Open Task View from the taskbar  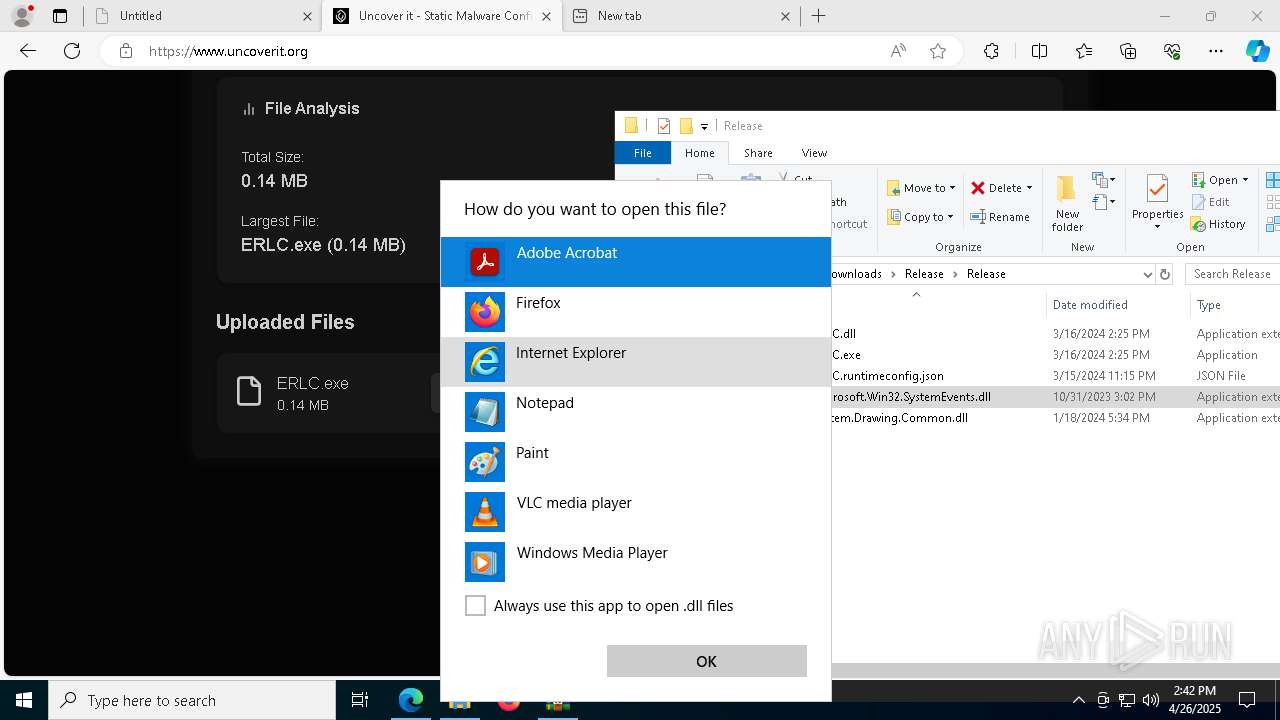click(x=360, y=700)
